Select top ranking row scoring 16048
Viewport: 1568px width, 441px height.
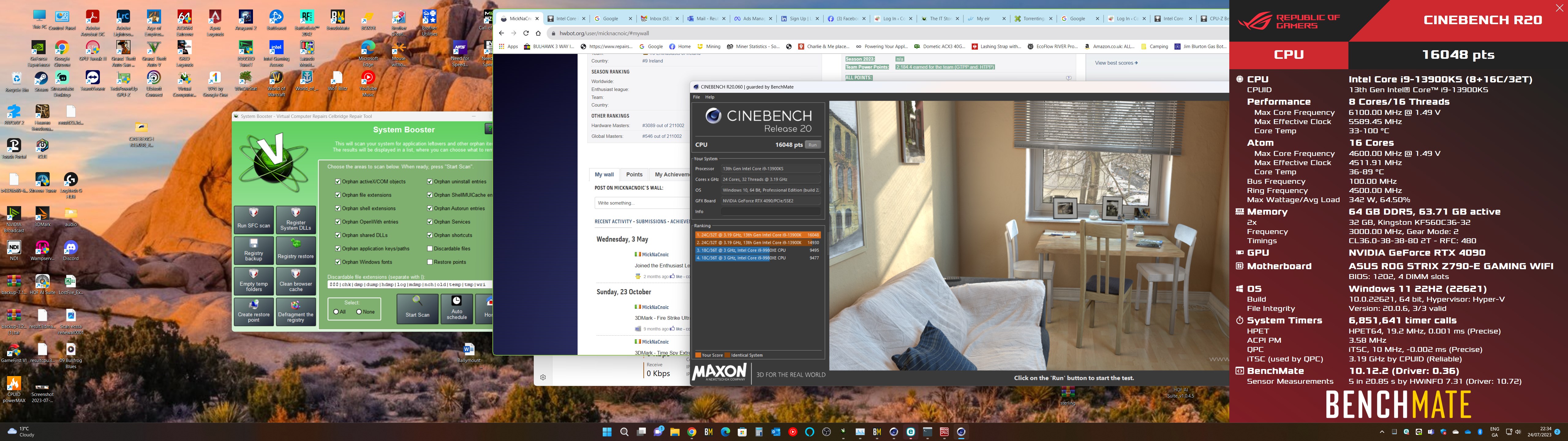[758, 235]
